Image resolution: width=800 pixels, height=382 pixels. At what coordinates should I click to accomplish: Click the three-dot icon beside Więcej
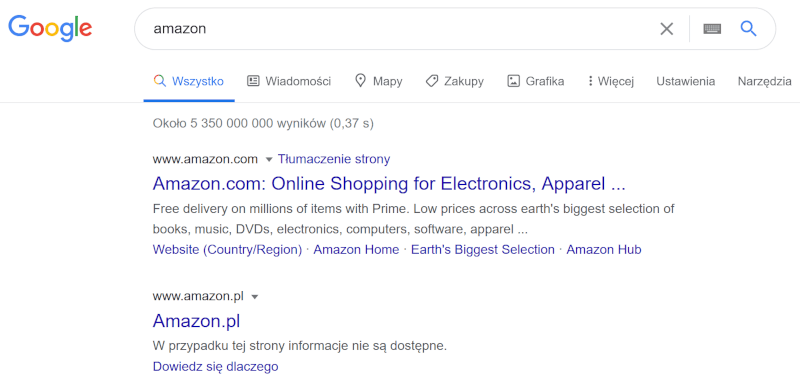click(x=590, y=81)
